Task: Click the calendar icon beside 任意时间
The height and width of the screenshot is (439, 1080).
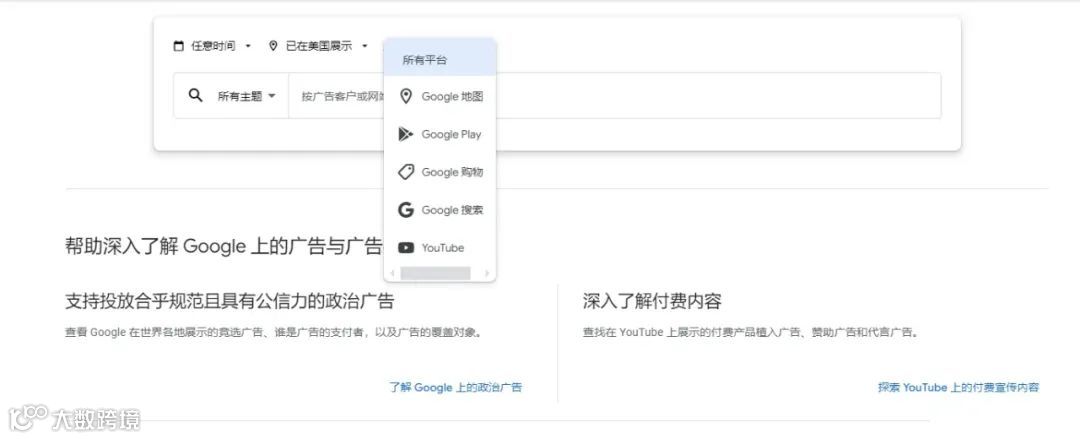Action: pyautogui.click(x=178, y=46)
